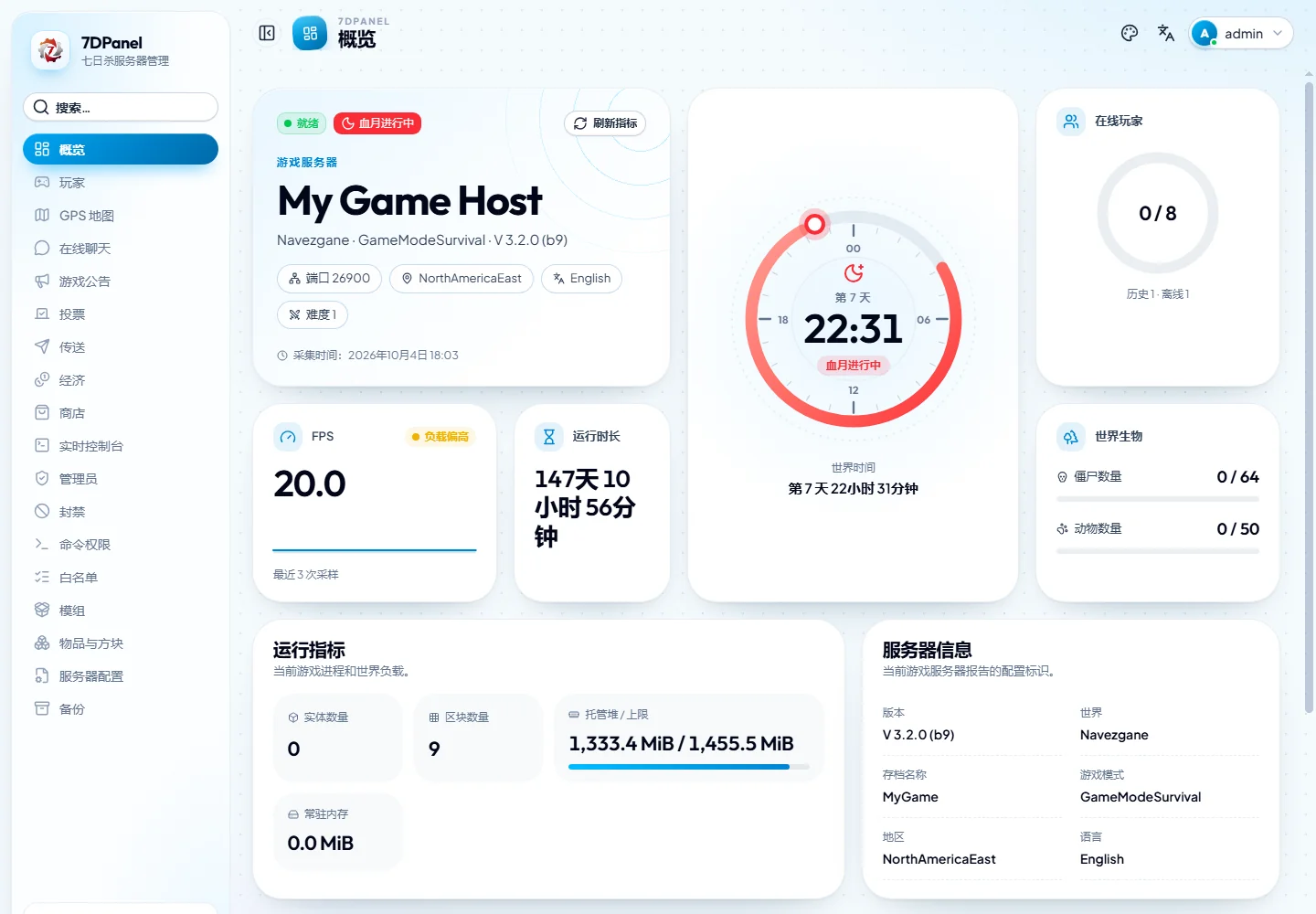Click the 游戏公告 megaphone icon
This screenshot has height=914, width=1316.
[x=42, y=282]
